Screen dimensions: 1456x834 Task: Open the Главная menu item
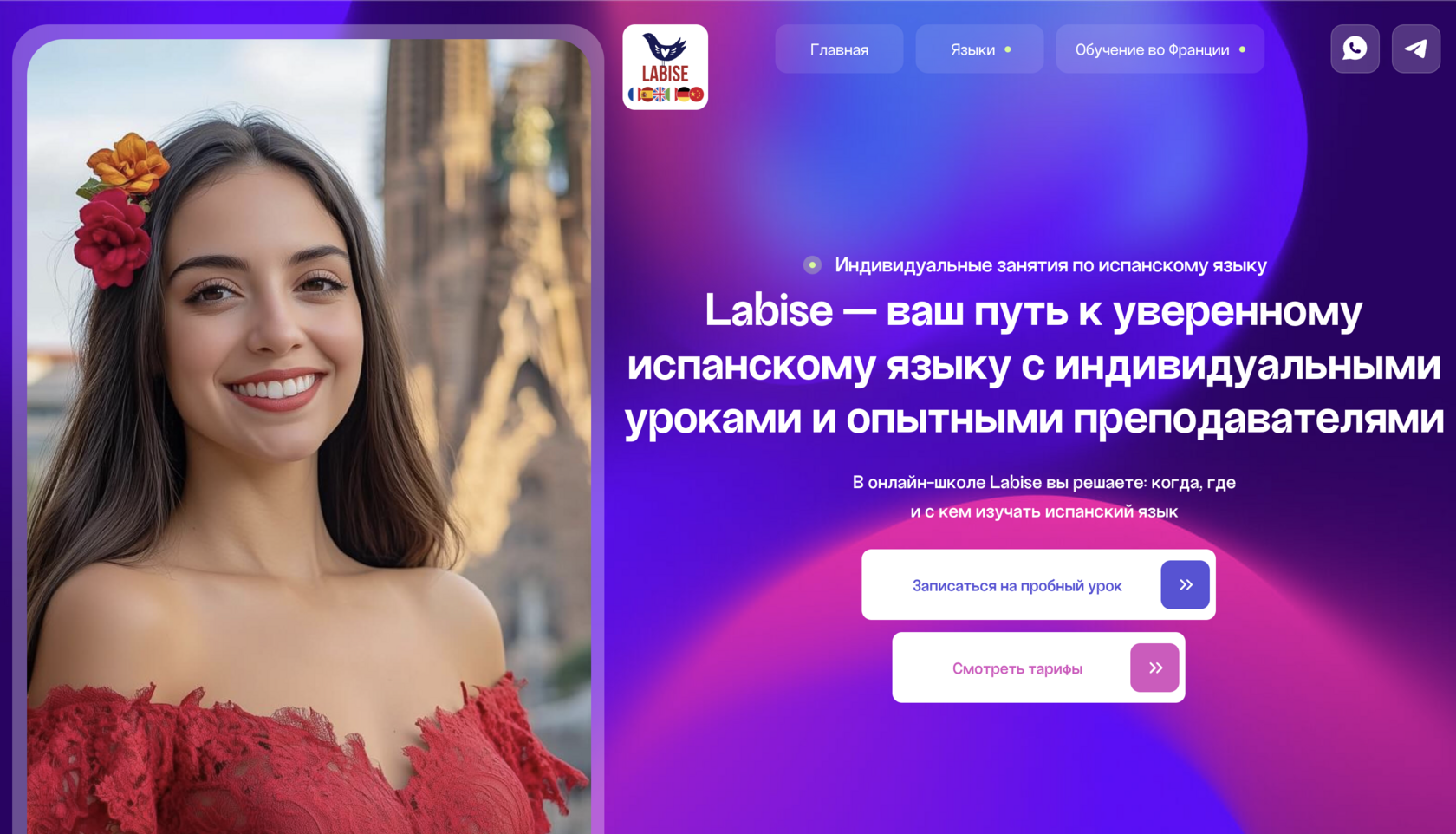tap(839, 49)
